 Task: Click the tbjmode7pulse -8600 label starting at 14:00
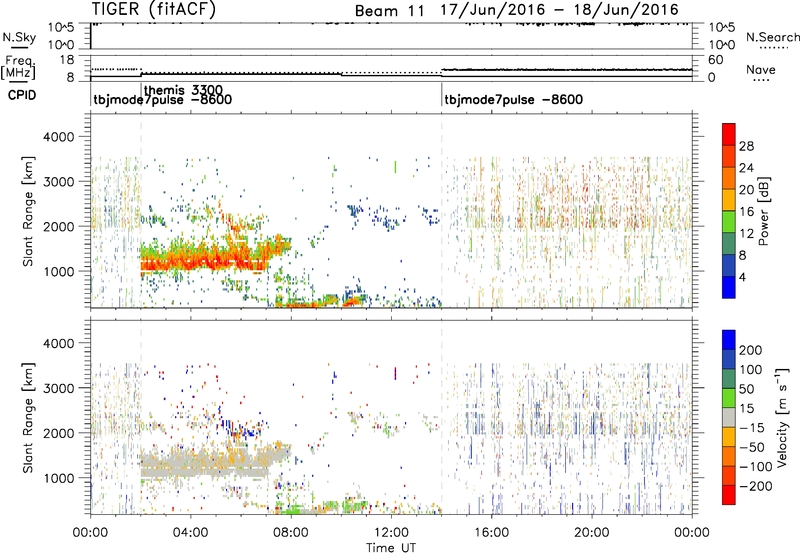click(x=514, y=99)
